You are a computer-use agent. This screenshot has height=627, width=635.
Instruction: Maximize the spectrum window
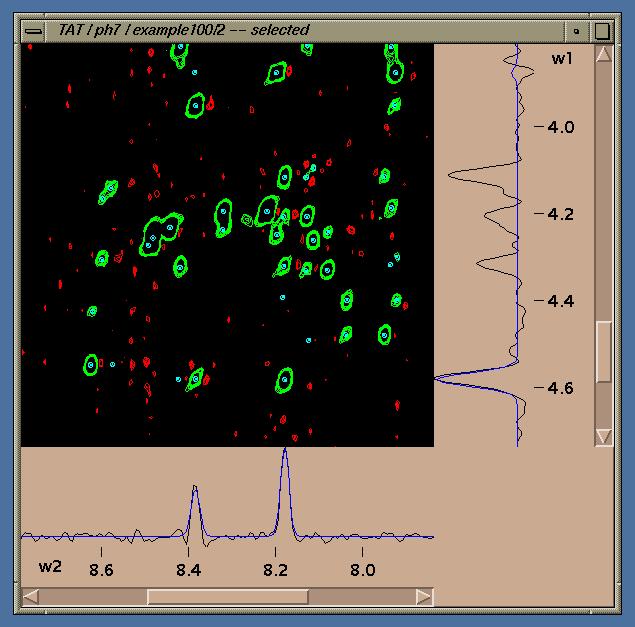pyautogui.click(x=602, y=30)
